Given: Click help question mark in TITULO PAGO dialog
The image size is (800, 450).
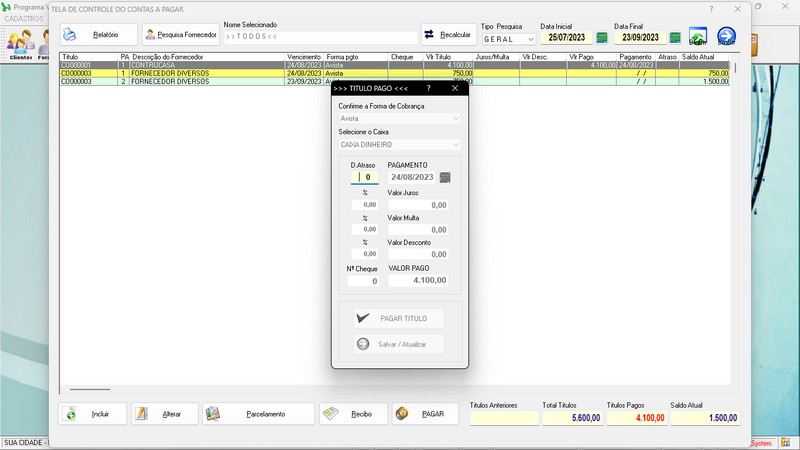Looking at the screenshot, I should tap(429, 88).
